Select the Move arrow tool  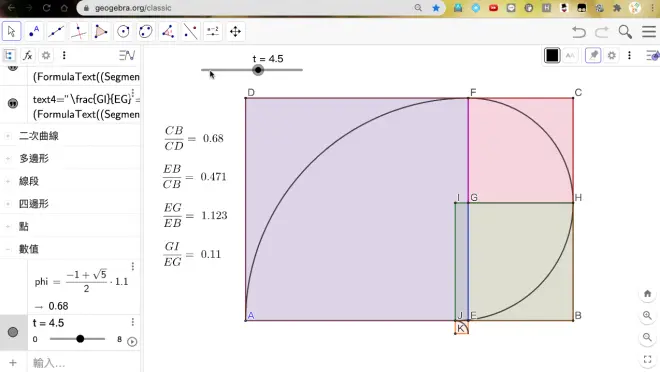point(11,32)
